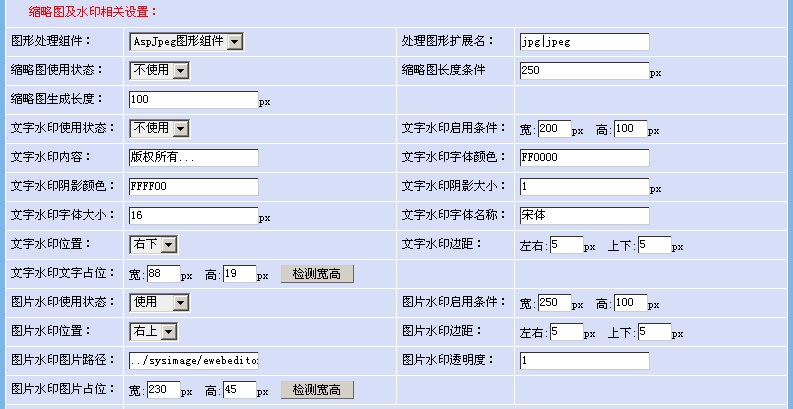Expand the 图片水印位置 右上 dropdown
The width and height of the screenshot is (793, 409).
point(154,332)
